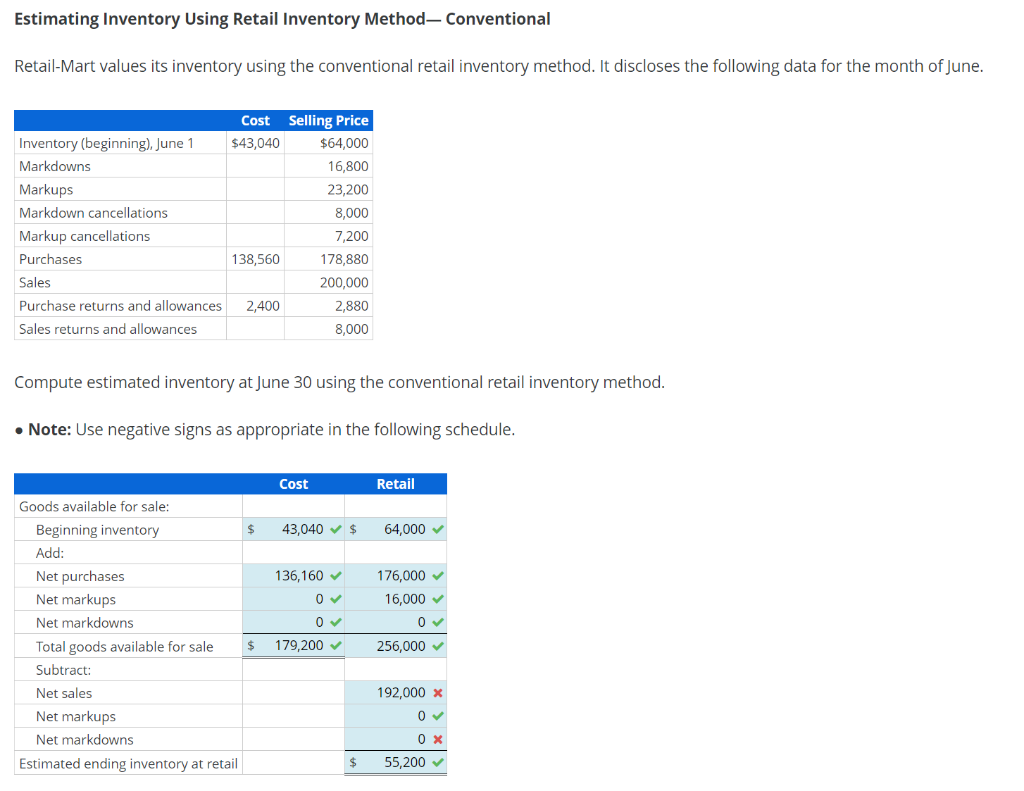Screen dimensions: 1024x791
Task: Click the $43,040 cost value in data table
Action: click(x=255, y=143)
